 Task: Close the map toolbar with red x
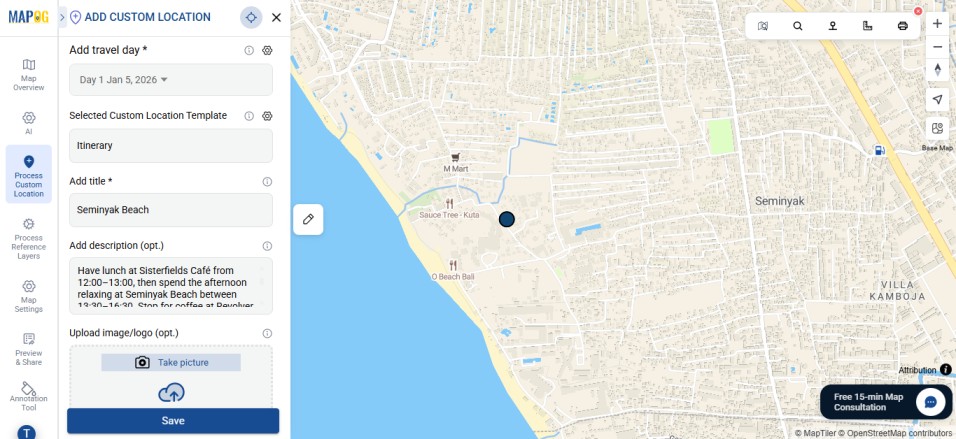(x=918, y=11)
